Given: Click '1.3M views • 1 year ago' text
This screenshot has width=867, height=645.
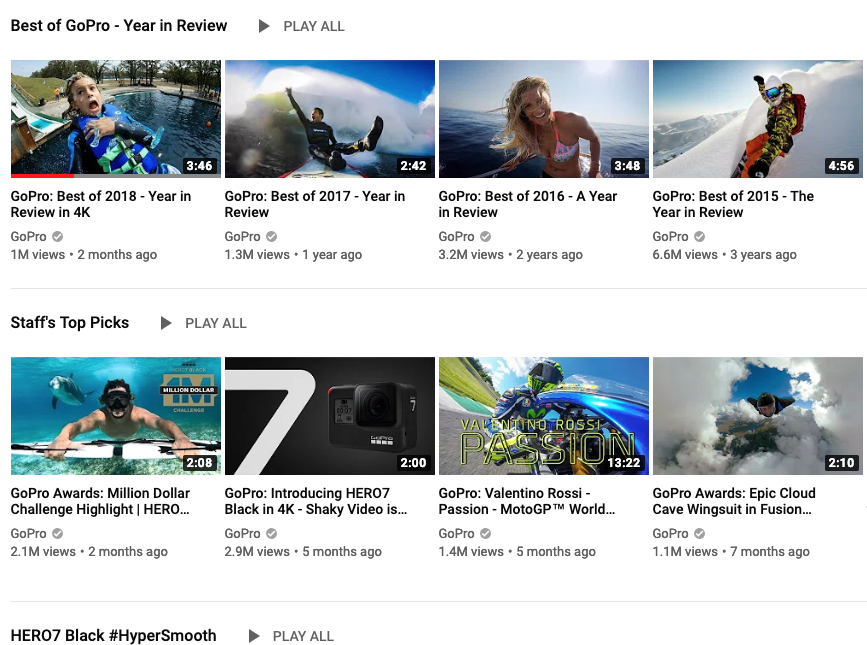Looking at the screenshot, I should coord(294,255).
